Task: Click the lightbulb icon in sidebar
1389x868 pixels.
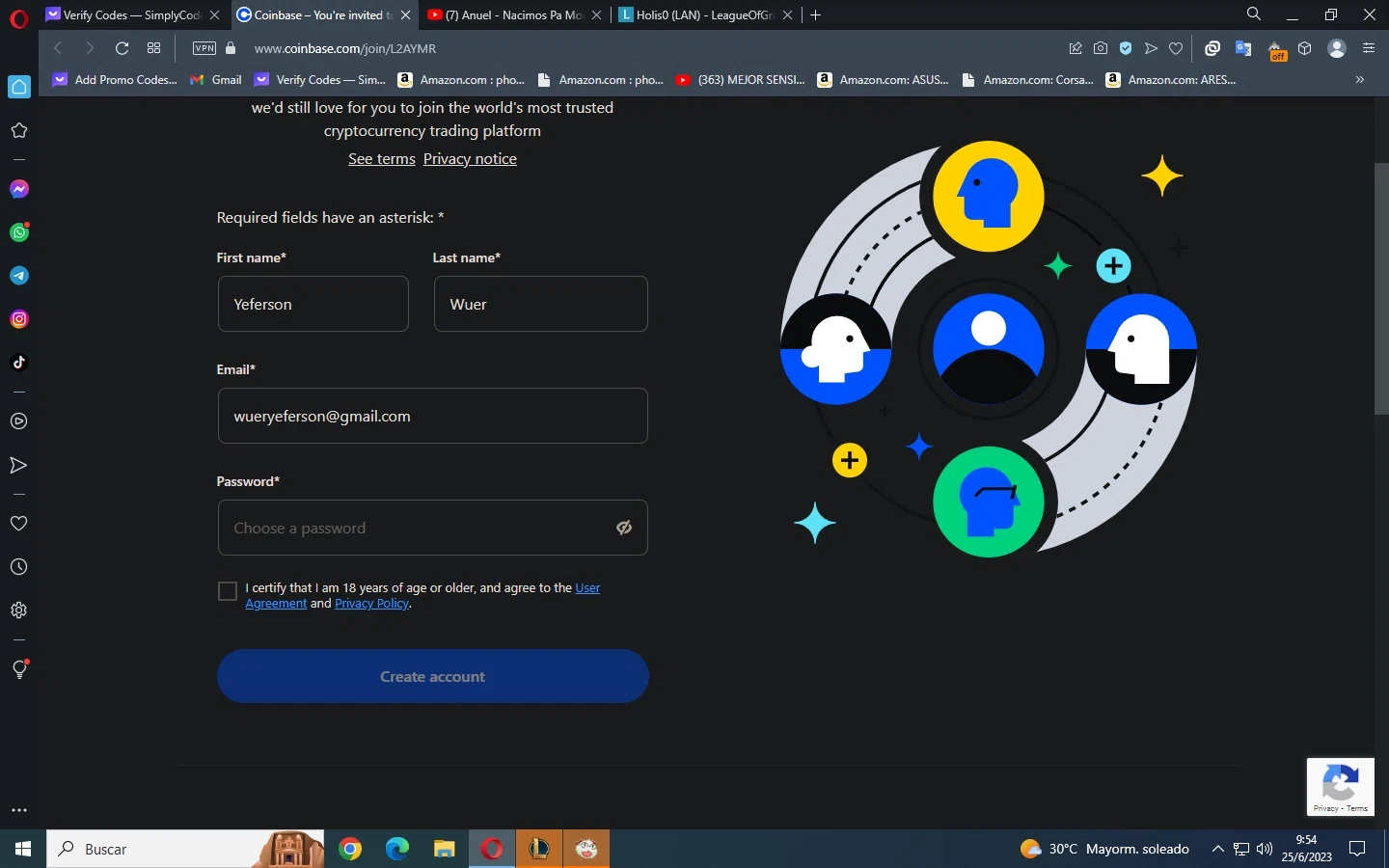Action: pos(19,669)
